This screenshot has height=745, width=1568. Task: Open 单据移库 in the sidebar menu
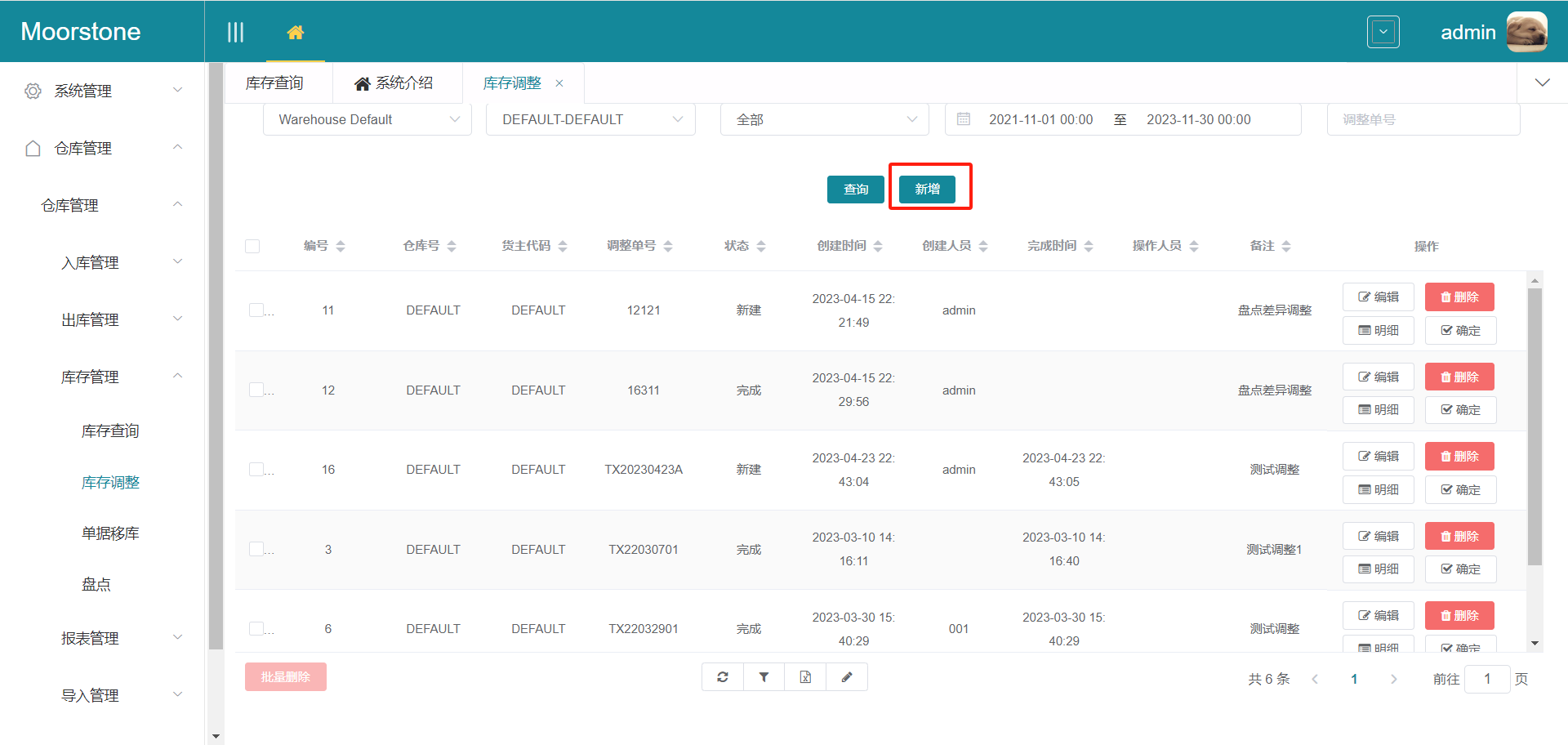(110, 533)
